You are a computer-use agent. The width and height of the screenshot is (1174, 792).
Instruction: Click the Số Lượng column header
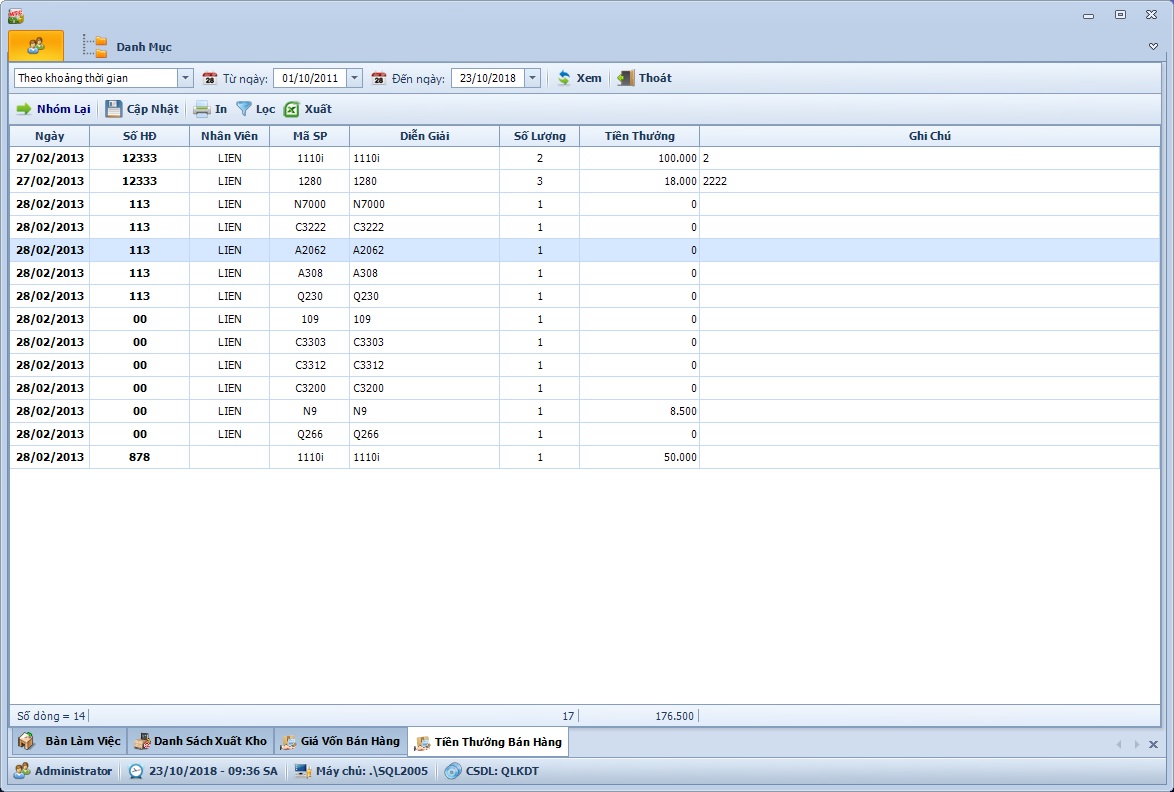click(x=539, y=136)
